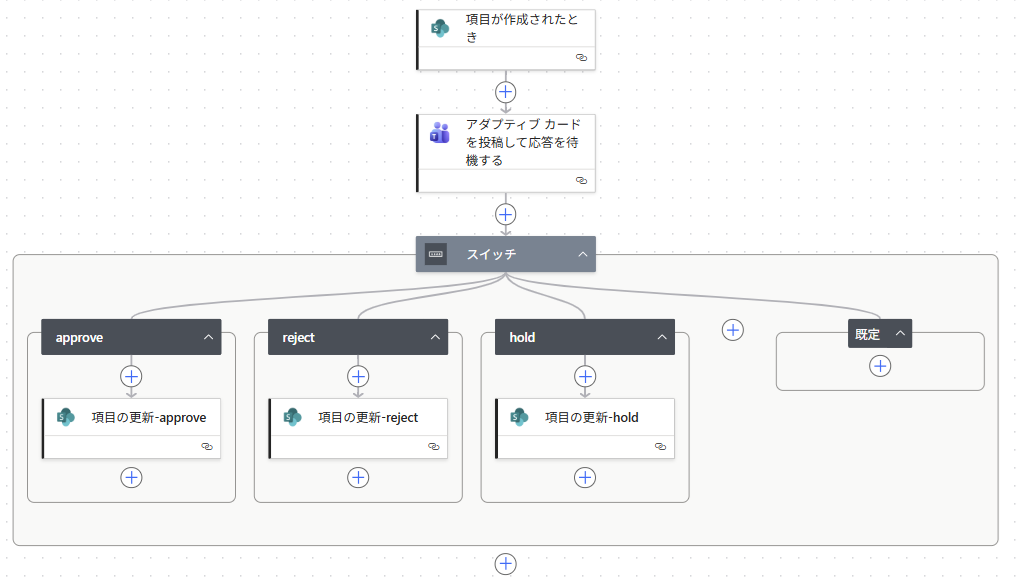
Task: Click the SharePoint icon on 項目の更新-approve
Action: point(66,417)
